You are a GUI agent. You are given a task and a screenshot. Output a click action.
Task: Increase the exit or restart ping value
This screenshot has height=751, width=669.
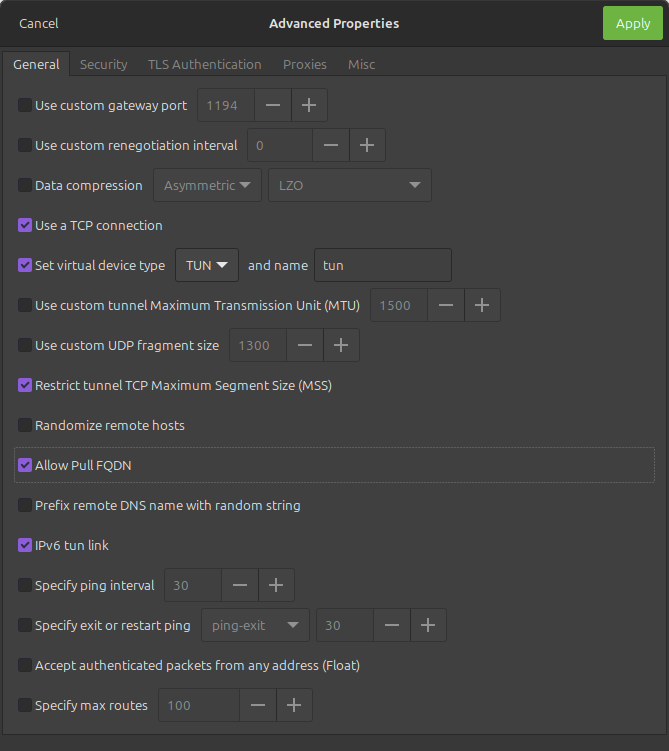coord(428,625)
